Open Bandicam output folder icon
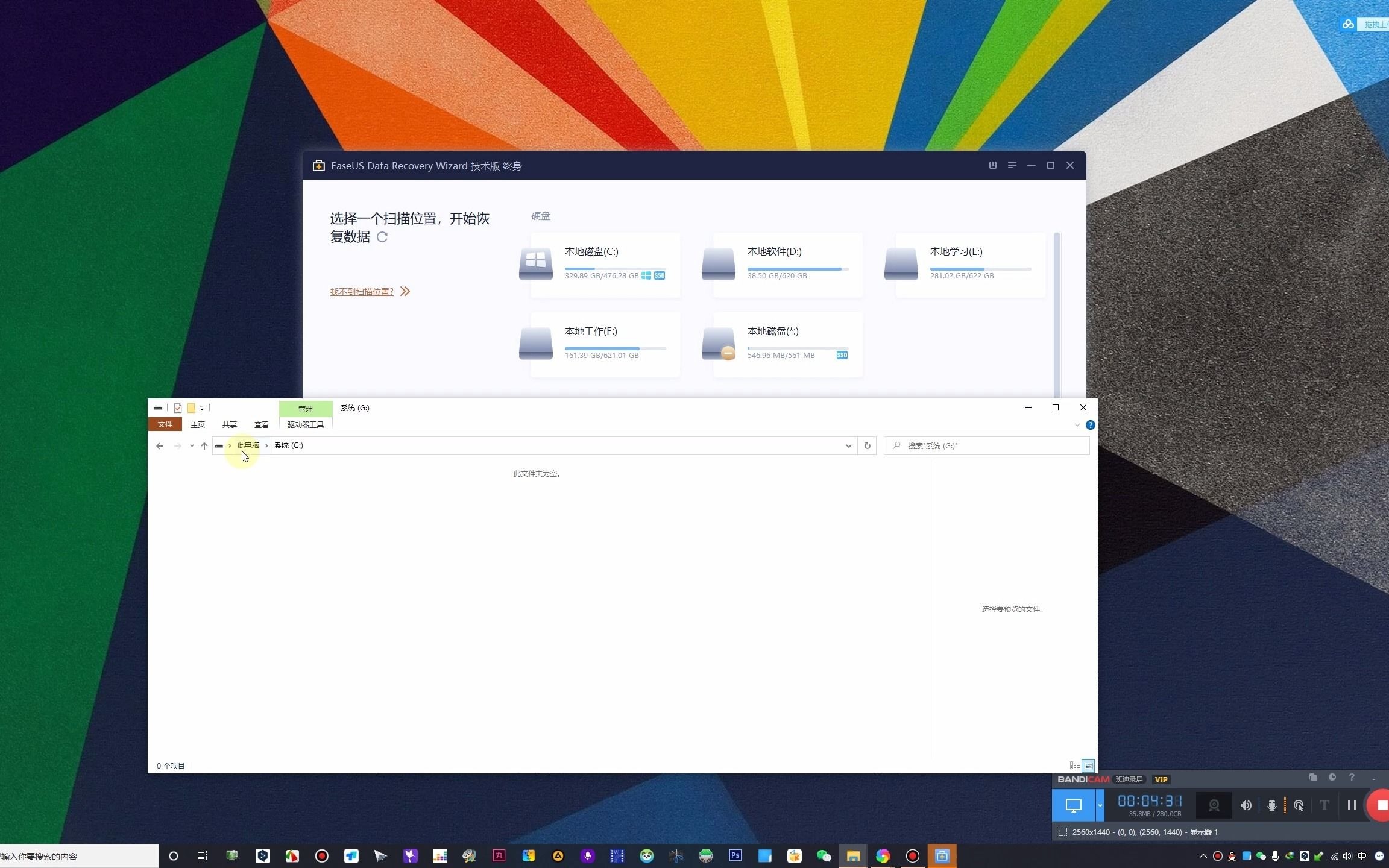 tap(1314, 778)
